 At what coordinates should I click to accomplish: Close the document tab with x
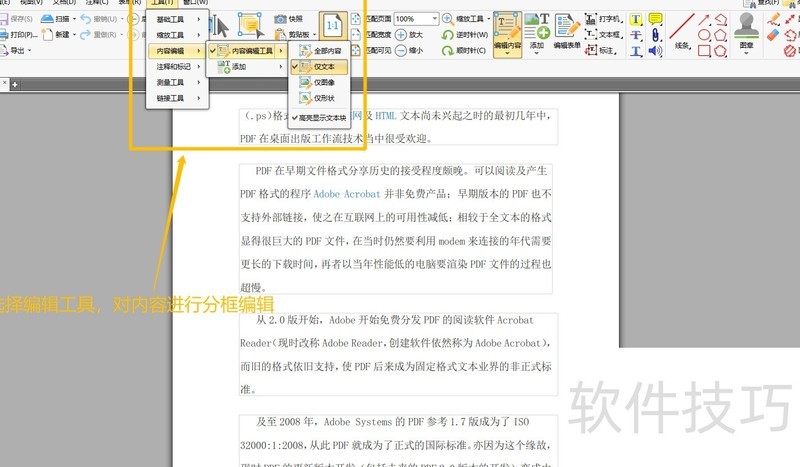coord(4,83)
